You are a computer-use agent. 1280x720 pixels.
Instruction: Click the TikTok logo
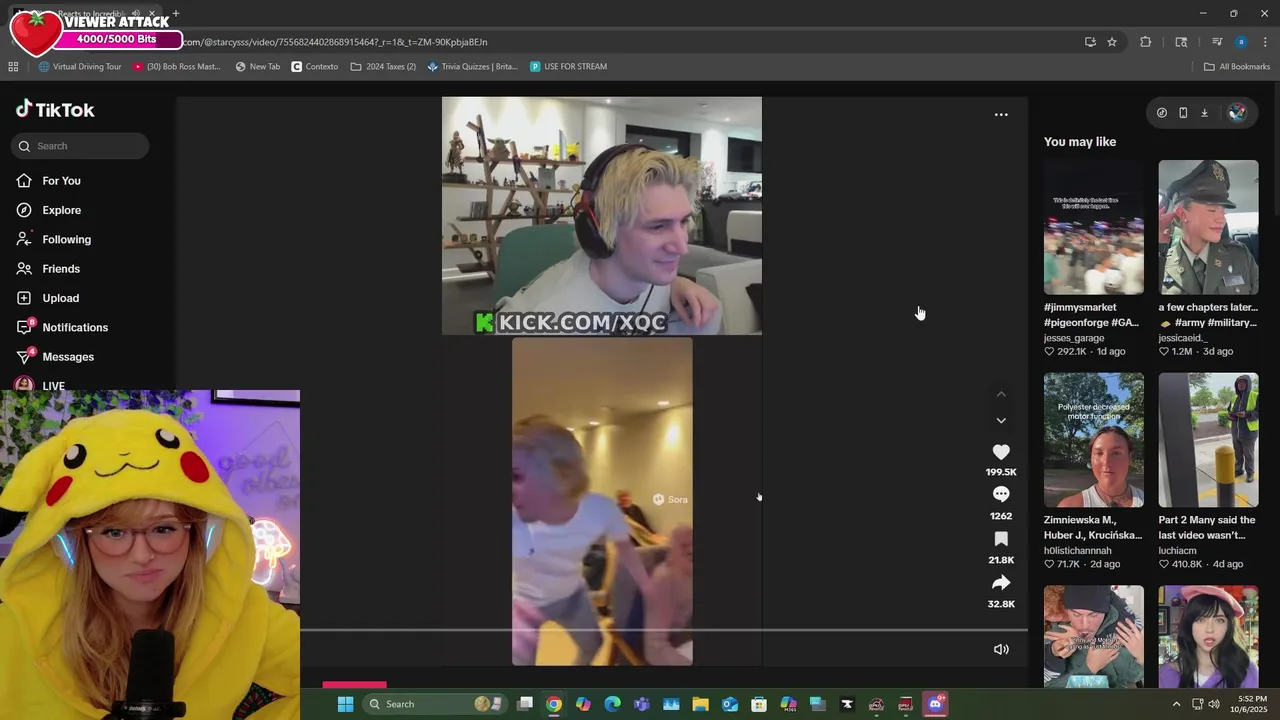point(55,110)
